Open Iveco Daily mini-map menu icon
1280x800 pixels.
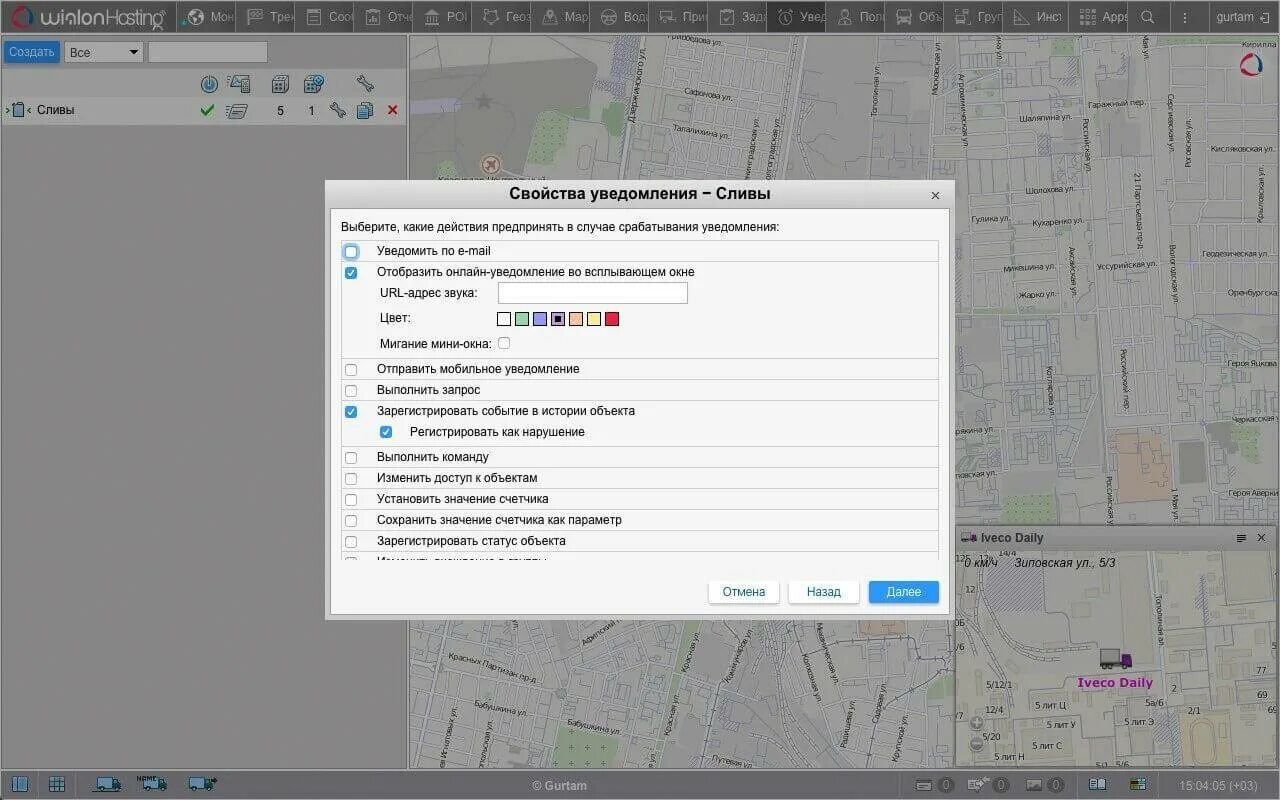[x=1241, y=538]
